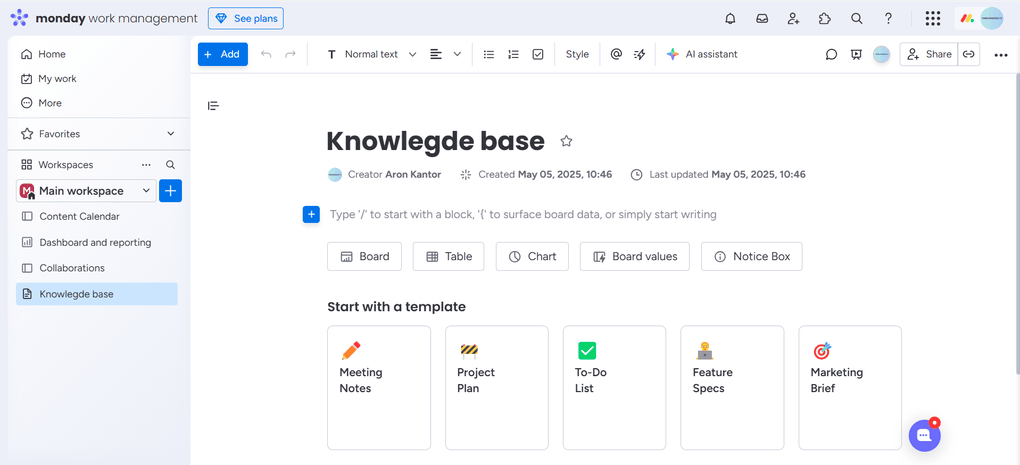Image resolution: width=1020 pixels, height=465 pixels.
Task: Click the document viewer avatar in toolbar
Action: pyautogui.click(x=881, y=55)
